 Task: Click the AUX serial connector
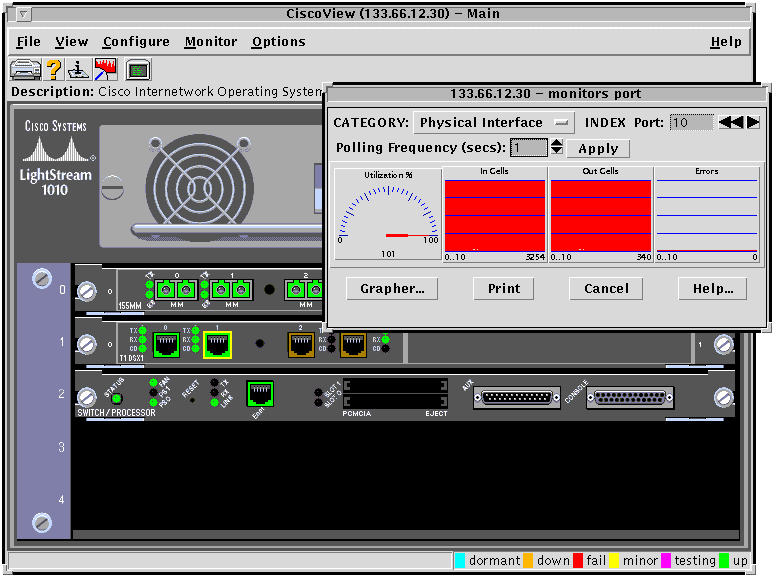click(x=517, y=397)
